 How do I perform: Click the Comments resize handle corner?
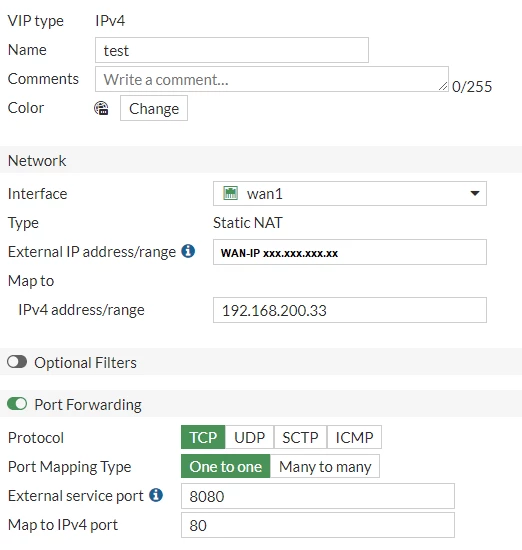click(x=443, y=86)
